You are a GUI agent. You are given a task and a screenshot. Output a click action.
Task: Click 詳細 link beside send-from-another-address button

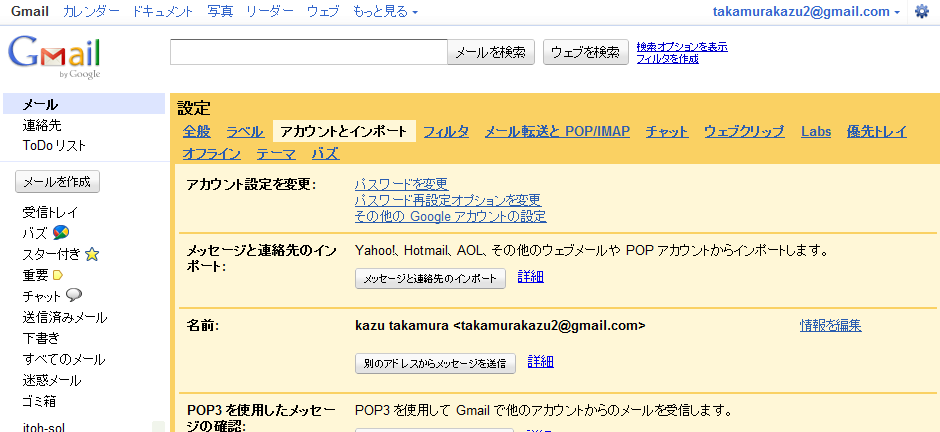point(541,361)
